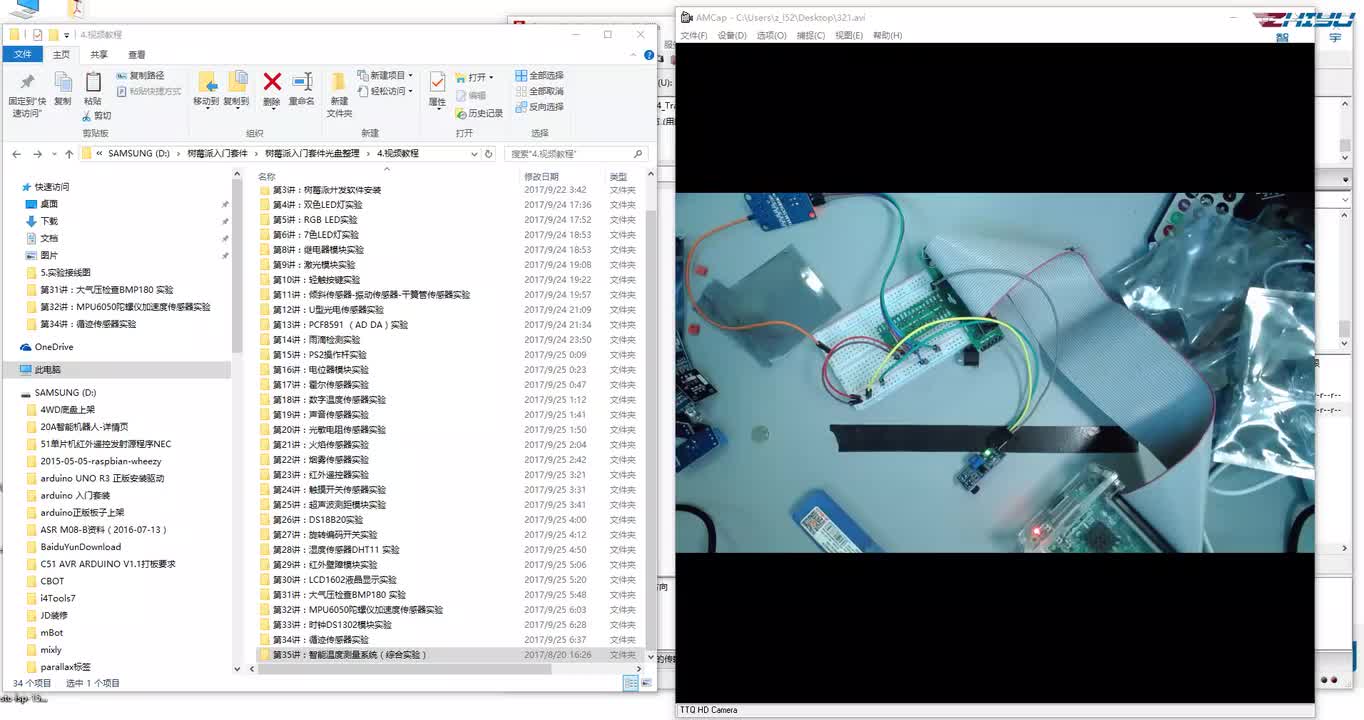Viewport: 1364px width, 720px height.
Task: Click the Rename (重命名) icon
Action: pos(302,89)
